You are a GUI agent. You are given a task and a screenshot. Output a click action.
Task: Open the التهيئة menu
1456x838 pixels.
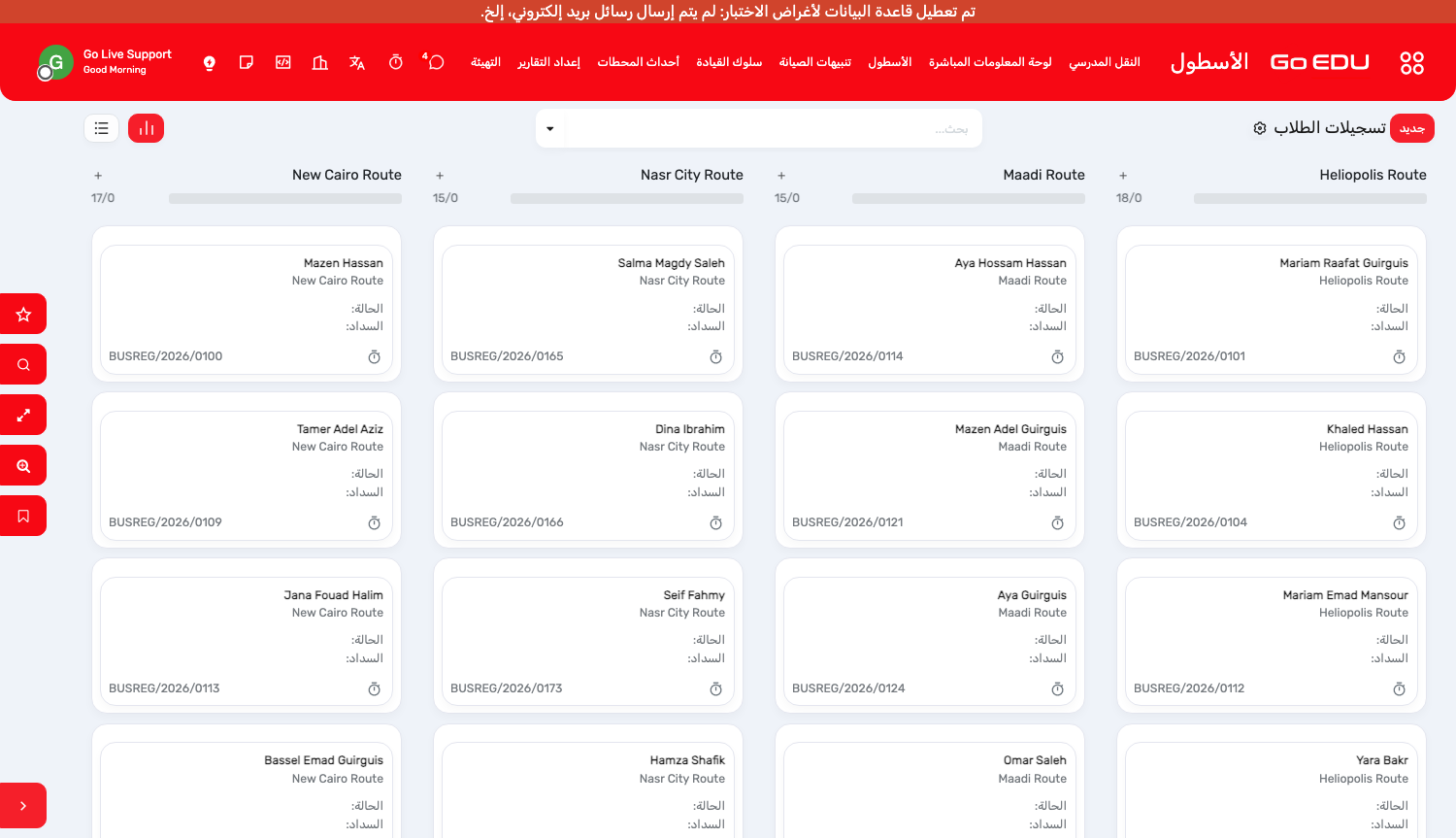point(485,62)
